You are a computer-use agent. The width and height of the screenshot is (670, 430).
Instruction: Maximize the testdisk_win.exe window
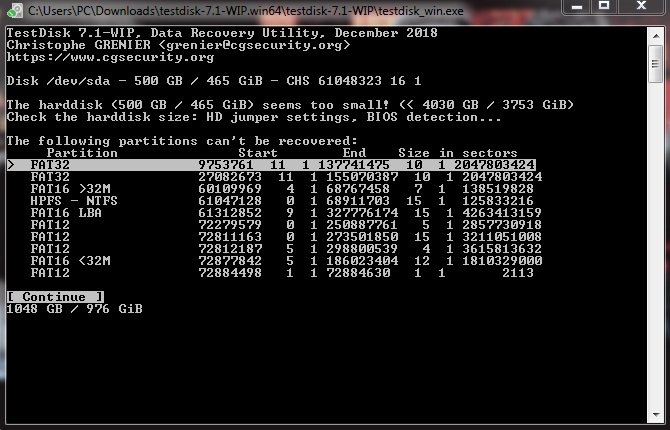tap(604, 6)
